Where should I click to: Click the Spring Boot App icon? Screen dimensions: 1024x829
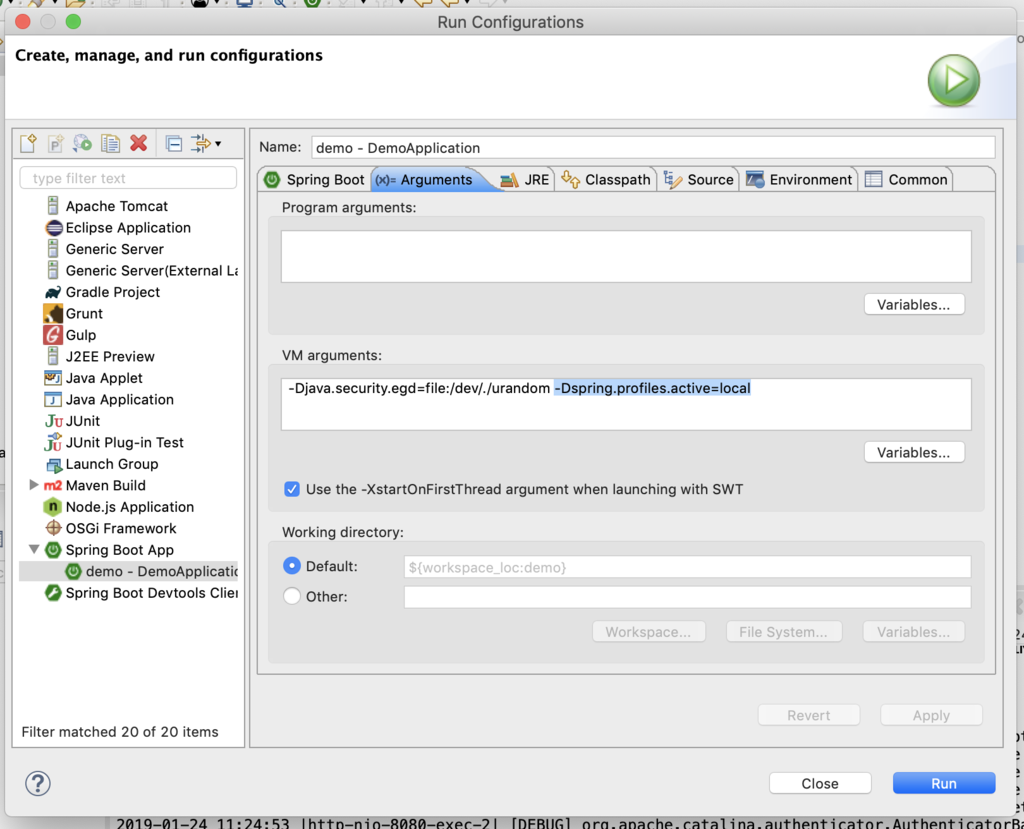tap(53, 550)
